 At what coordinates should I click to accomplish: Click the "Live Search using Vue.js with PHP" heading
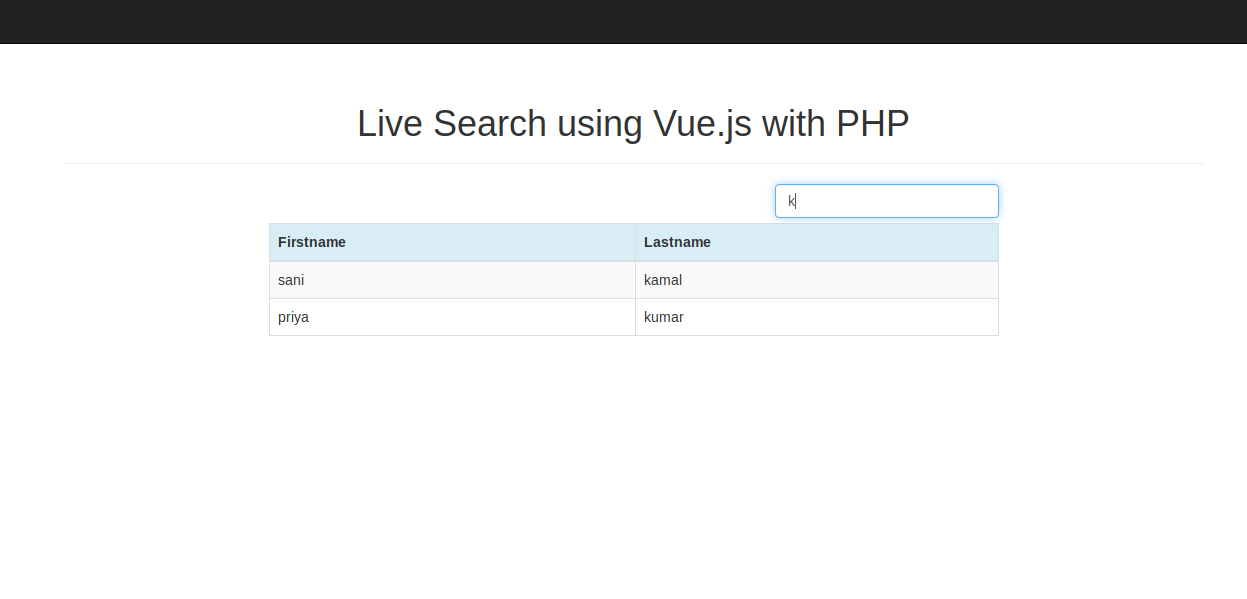[x=633, y=124]
